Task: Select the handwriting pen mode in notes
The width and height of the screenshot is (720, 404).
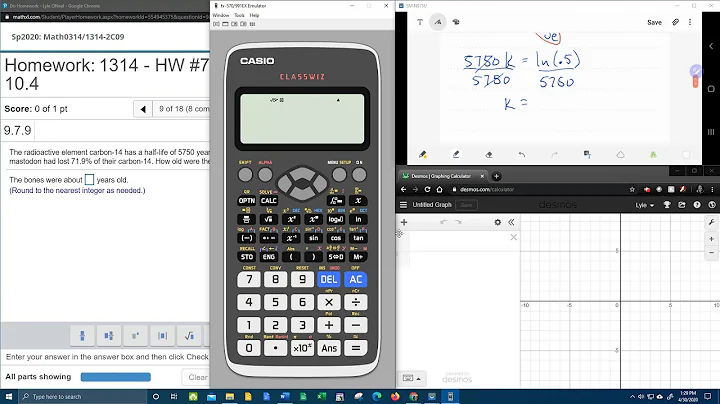Action: tap(438, 22)
